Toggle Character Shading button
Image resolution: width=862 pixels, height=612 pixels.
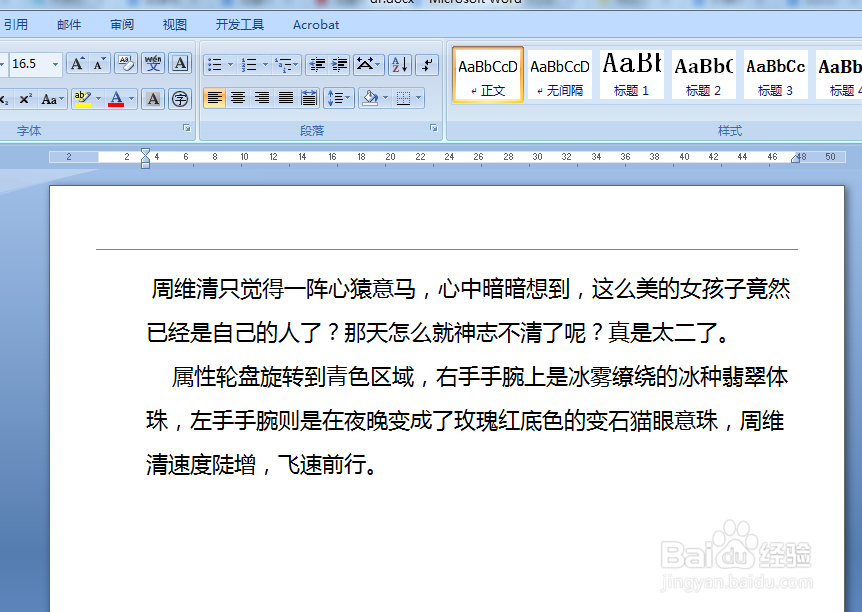tap(153, 99)
